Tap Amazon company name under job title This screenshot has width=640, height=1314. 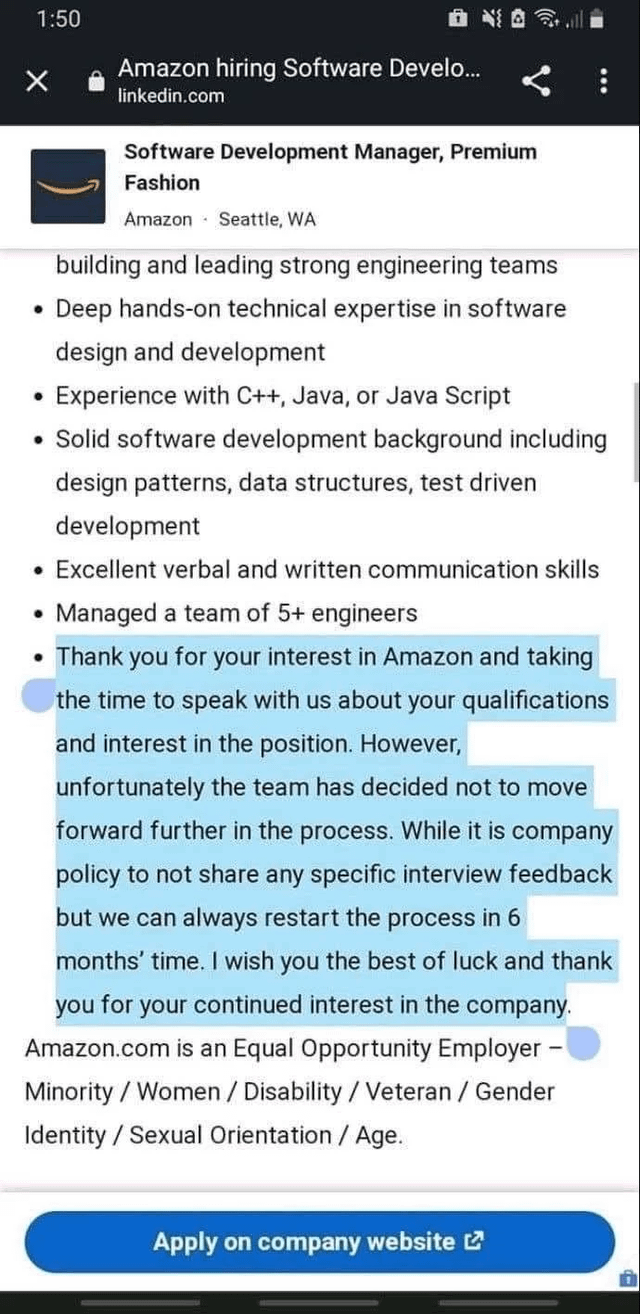(158, 220)
